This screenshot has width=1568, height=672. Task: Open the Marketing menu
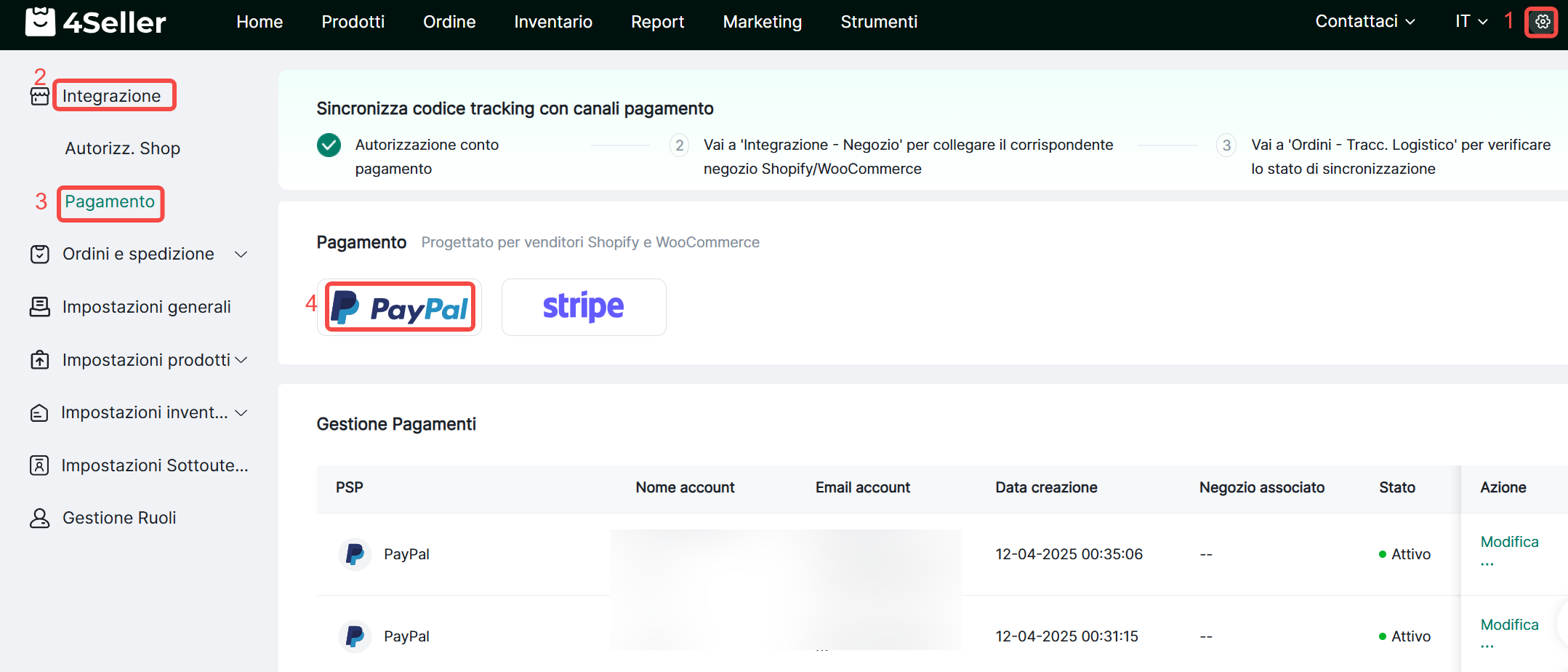[x=762, y=22]
